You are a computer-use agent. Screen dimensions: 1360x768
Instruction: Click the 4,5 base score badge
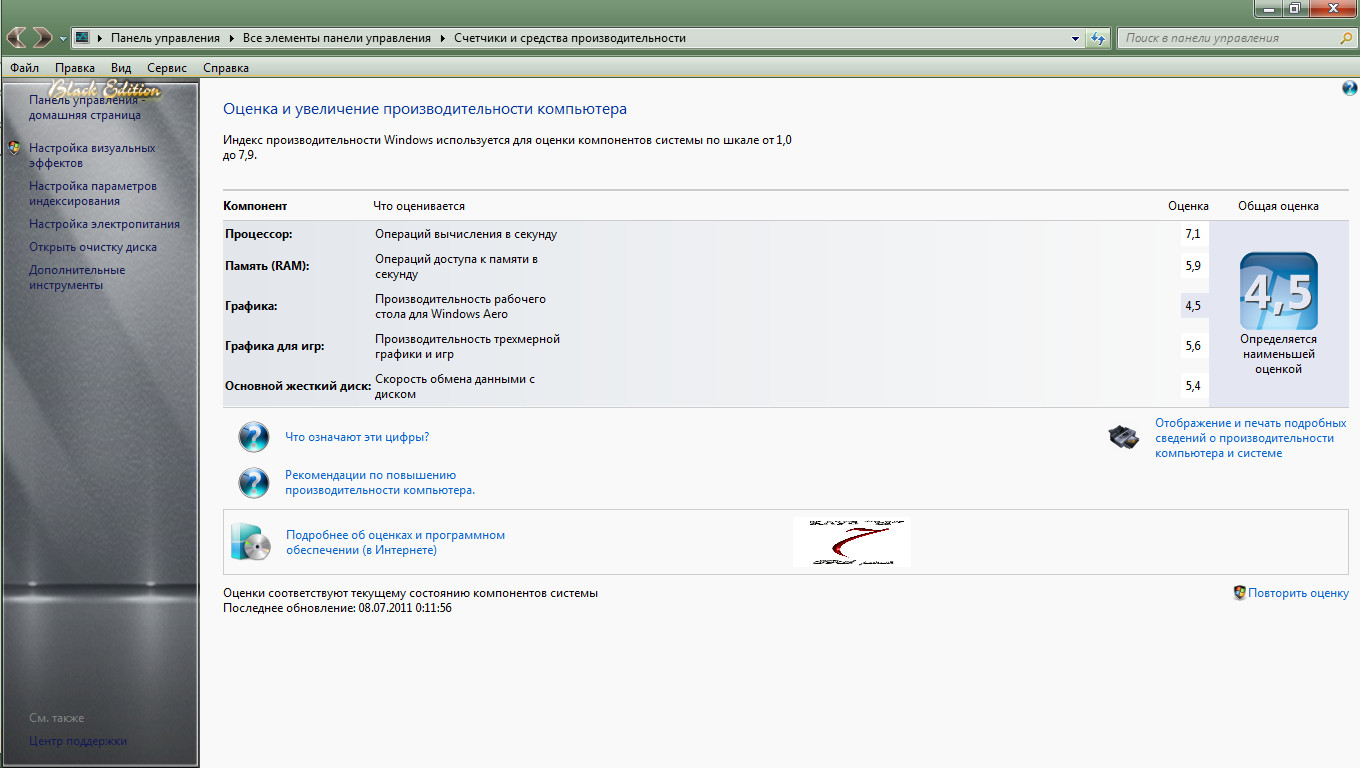(1279, 291)
